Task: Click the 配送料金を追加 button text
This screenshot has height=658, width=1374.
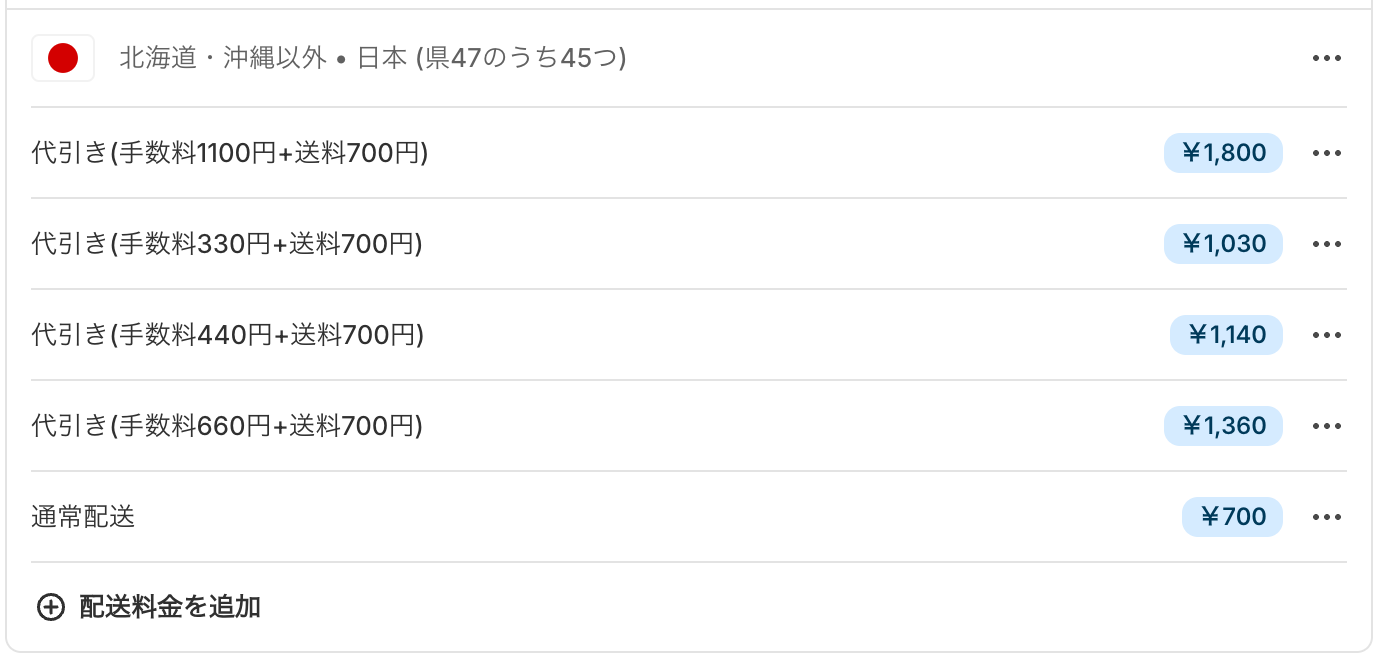Action: click(170, 607)
